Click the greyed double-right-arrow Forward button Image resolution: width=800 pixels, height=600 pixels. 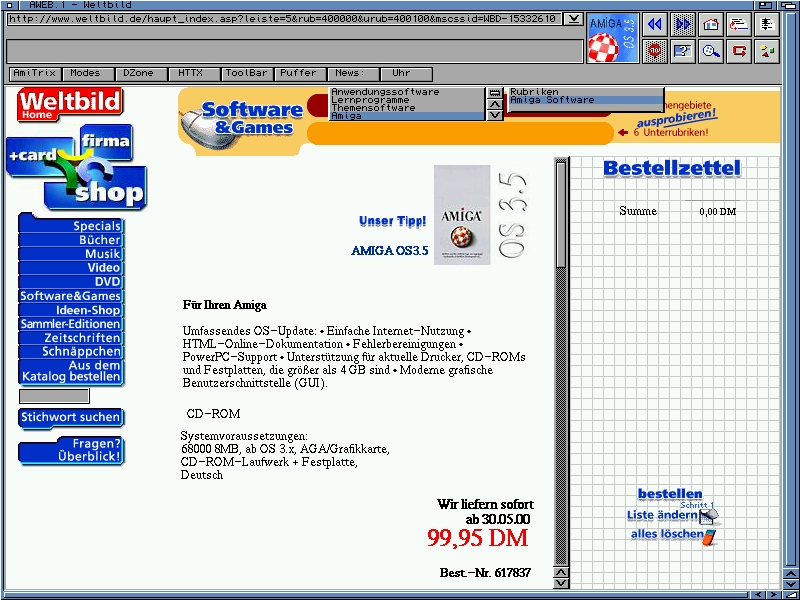point(683,24)
